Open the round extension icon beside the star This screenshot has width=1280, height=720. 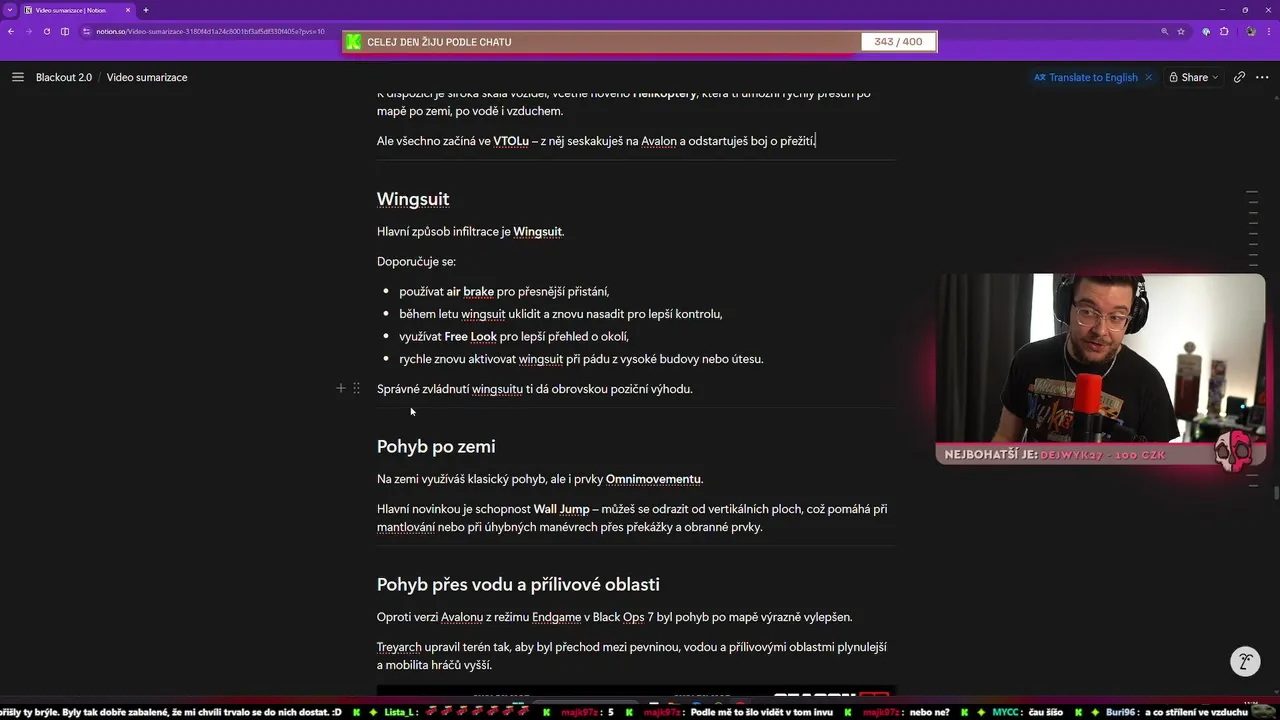point(1206,31)
